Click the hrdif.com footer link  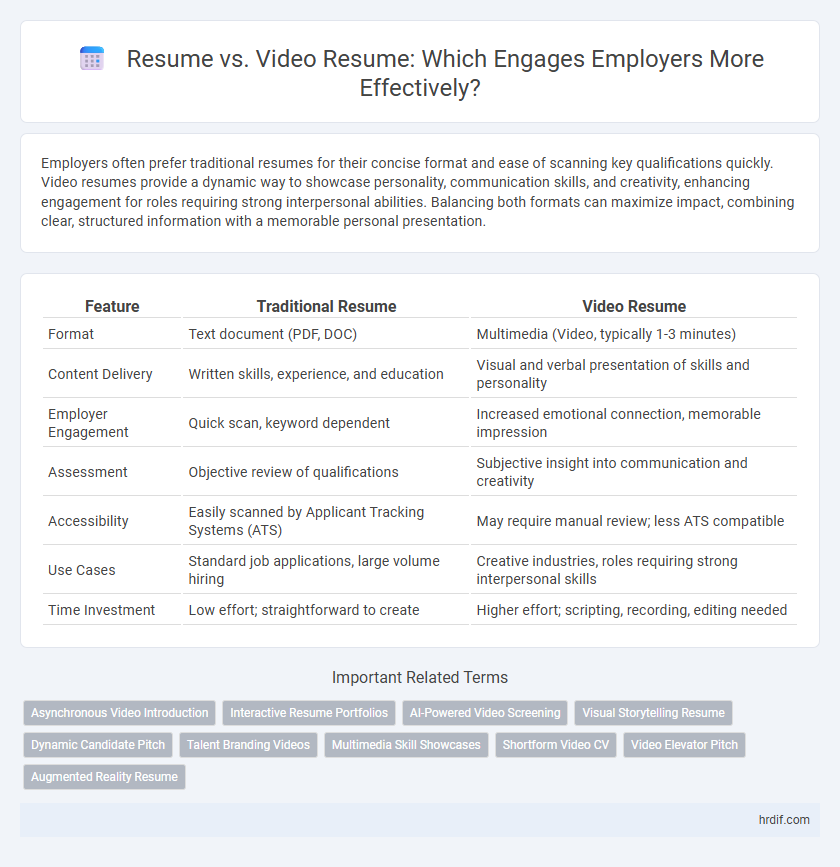[x=784, y=819]
